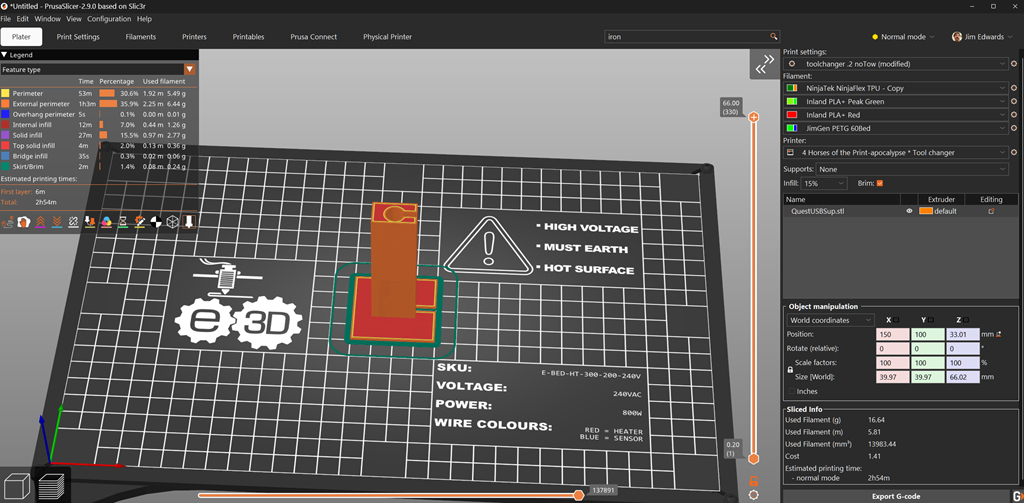This screenshot has height=503, width=1024.
Task: Open the Printer preset dropdown
Action: coord(895,152)
